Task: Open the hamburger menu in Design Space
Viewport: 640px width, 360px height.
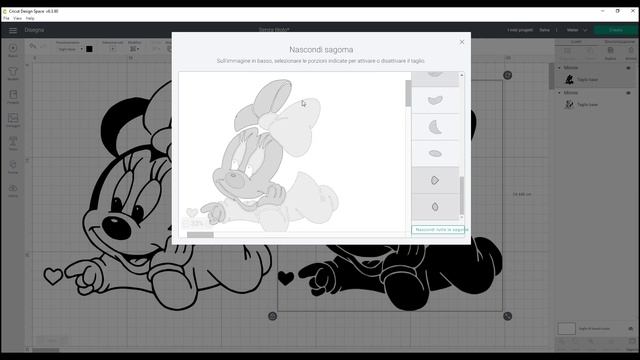Action: [13, 30]
